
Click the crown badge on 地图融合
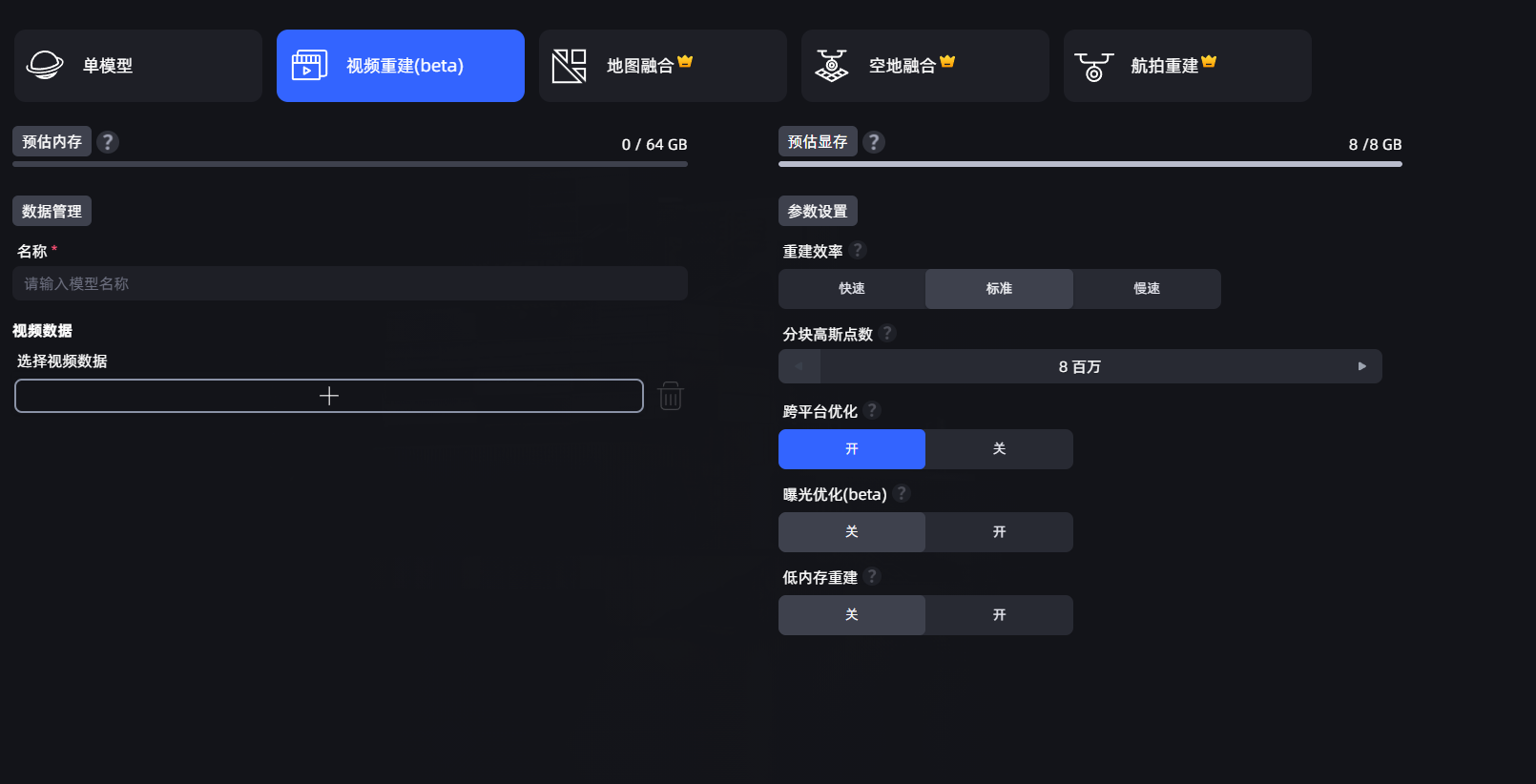click(x=685, y=61)
